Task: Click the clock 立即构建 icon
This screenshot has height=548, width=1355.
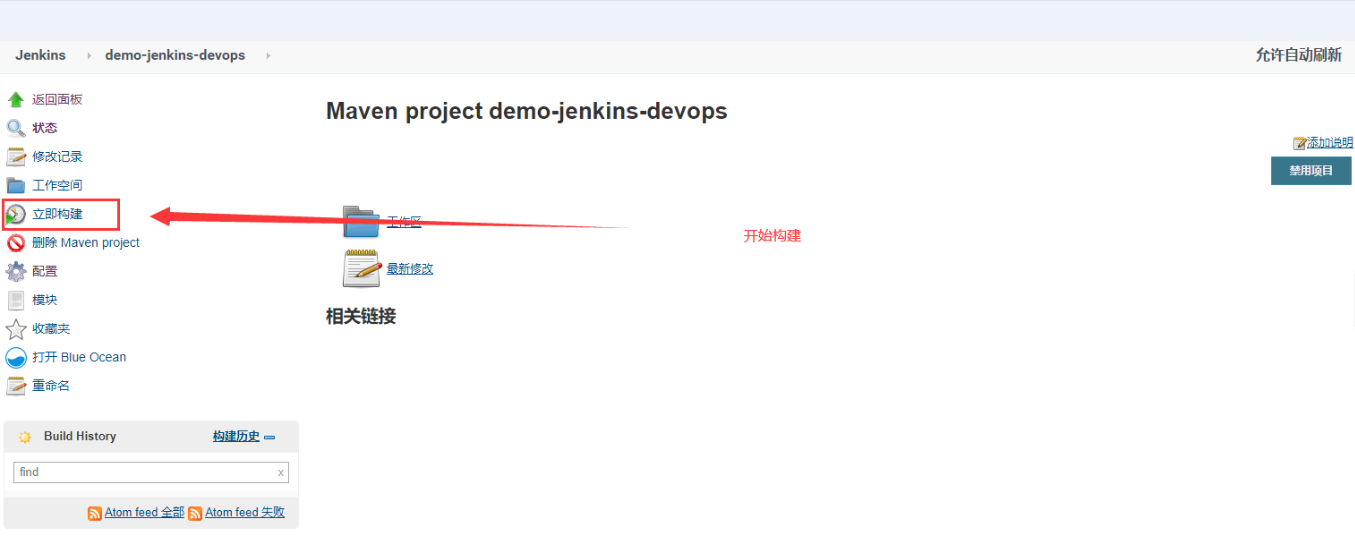Action: click(16, 214)
